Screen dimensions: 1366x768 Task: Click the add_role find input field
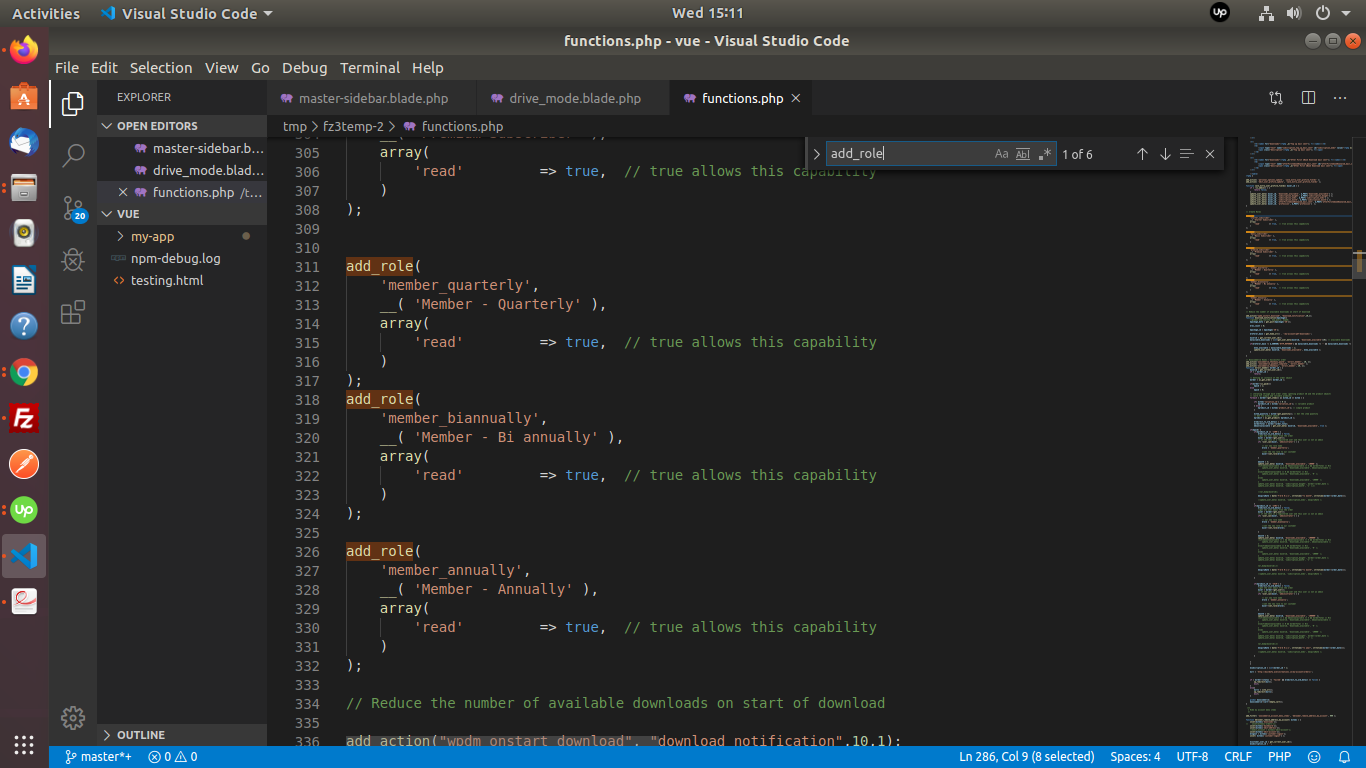(x=905, y=154)
